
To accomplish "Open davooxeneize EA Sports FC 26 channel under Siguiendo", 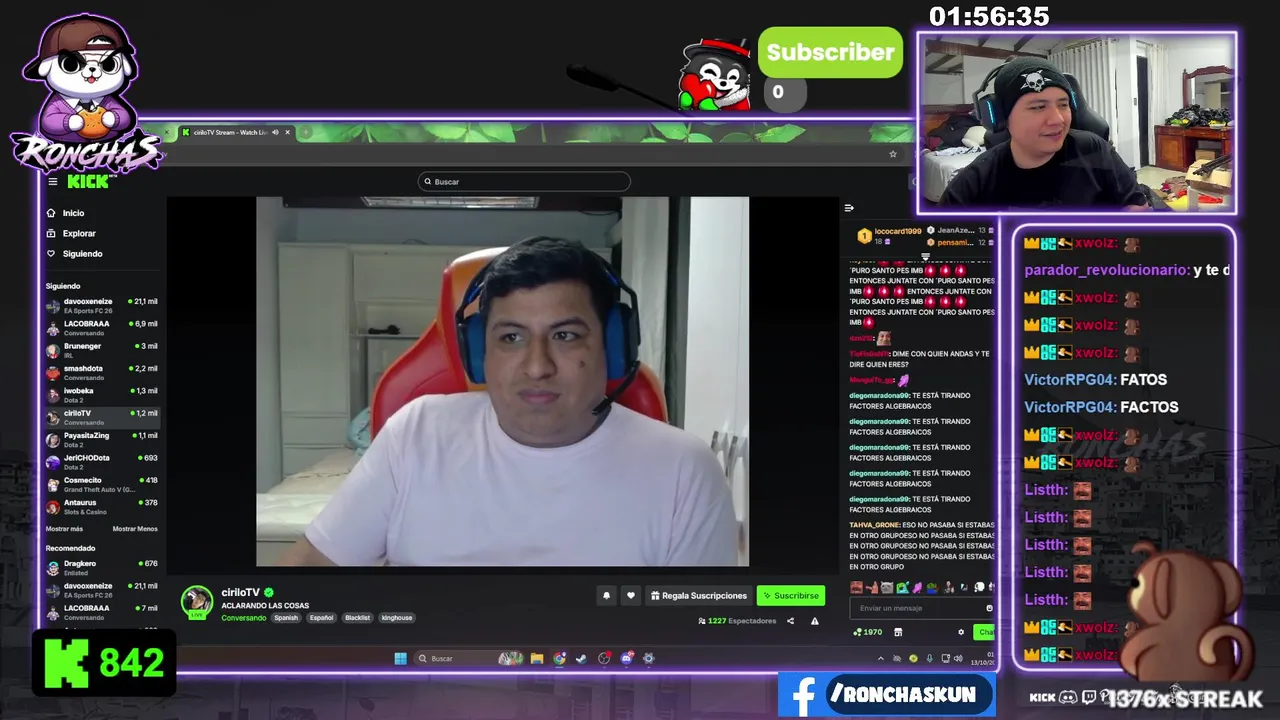I will 102,305.
